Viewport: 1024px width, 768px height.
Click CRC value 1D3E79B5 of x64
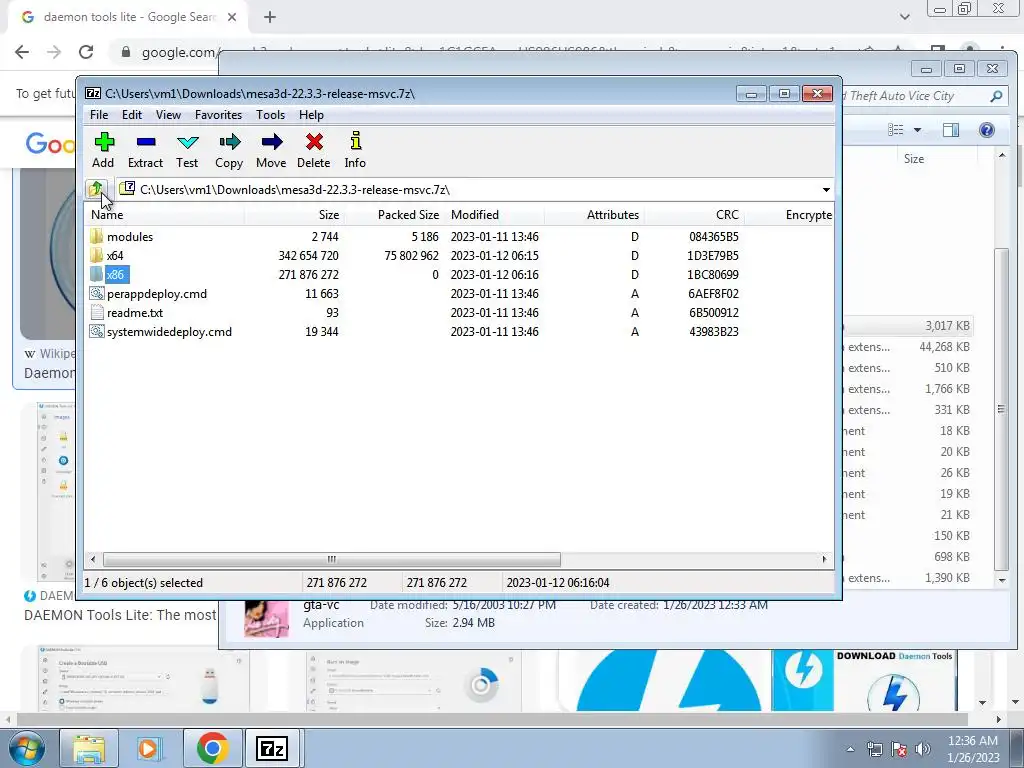click(712, 255)
